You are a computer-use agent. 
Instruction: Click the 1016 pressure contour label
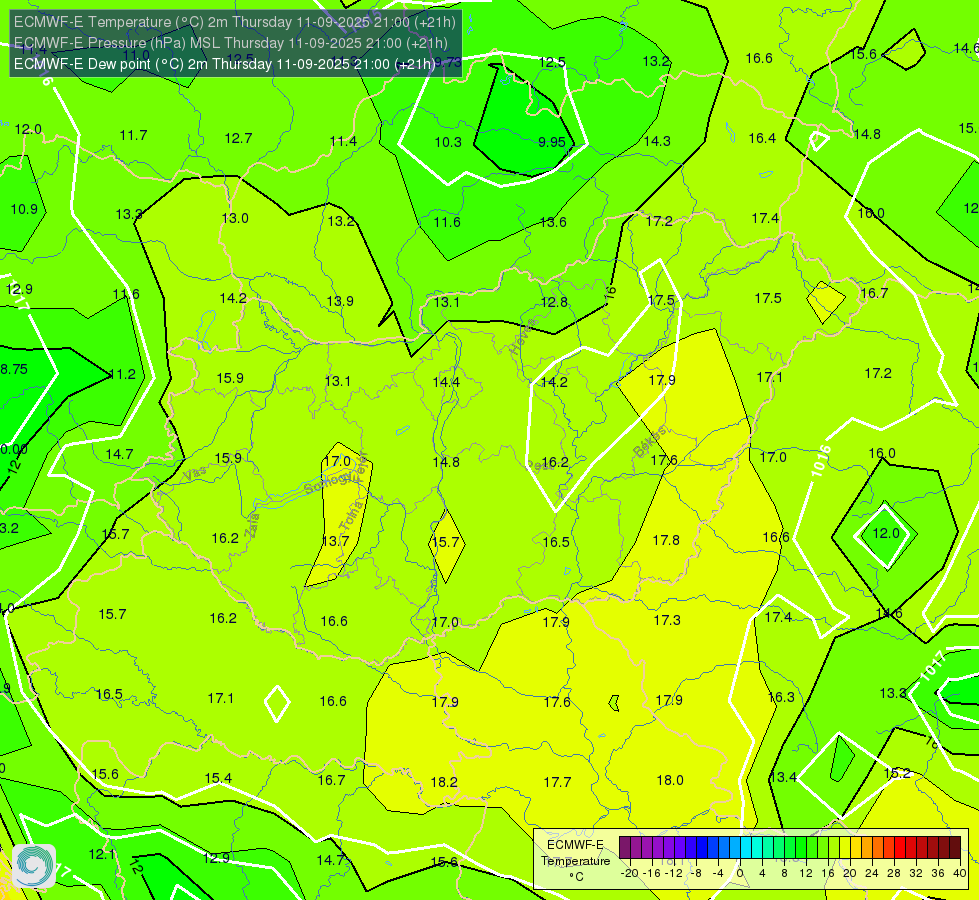pos(822,461)
